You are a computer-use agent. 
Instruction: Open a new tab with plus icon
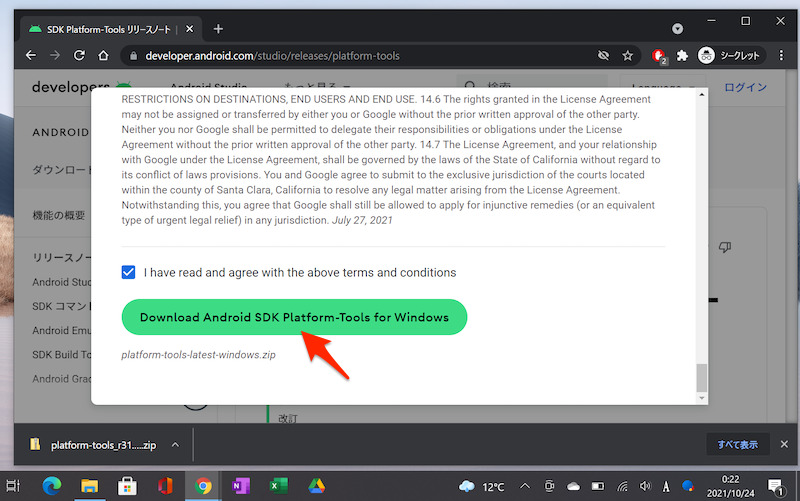[x=218, y=28]
